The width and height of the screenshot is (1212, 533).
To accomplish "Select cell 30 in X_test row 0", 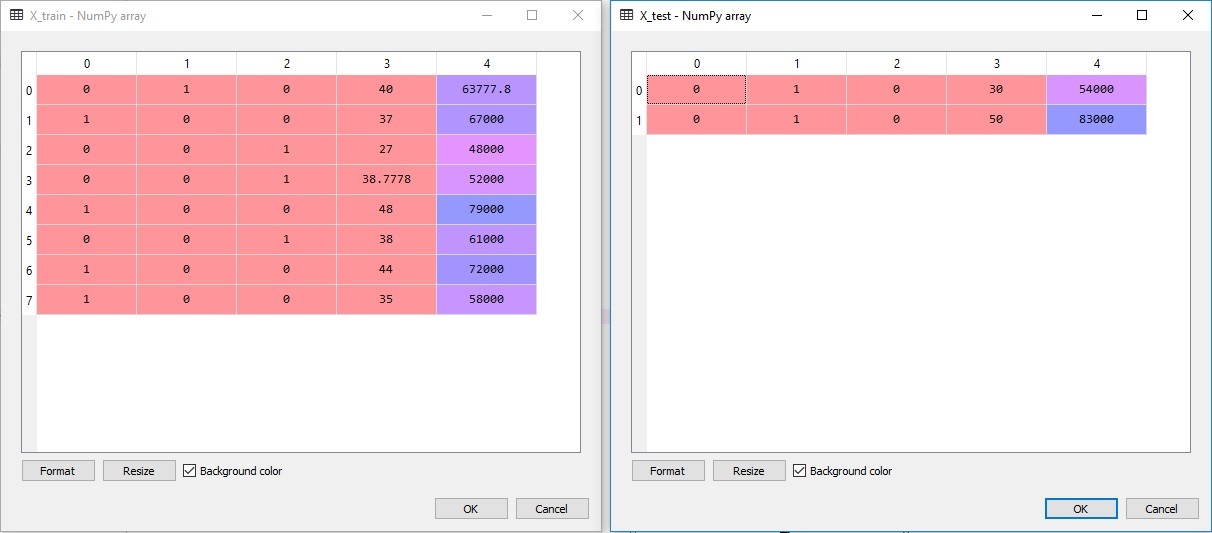I will pyautogui.click(x=996, y=89).
